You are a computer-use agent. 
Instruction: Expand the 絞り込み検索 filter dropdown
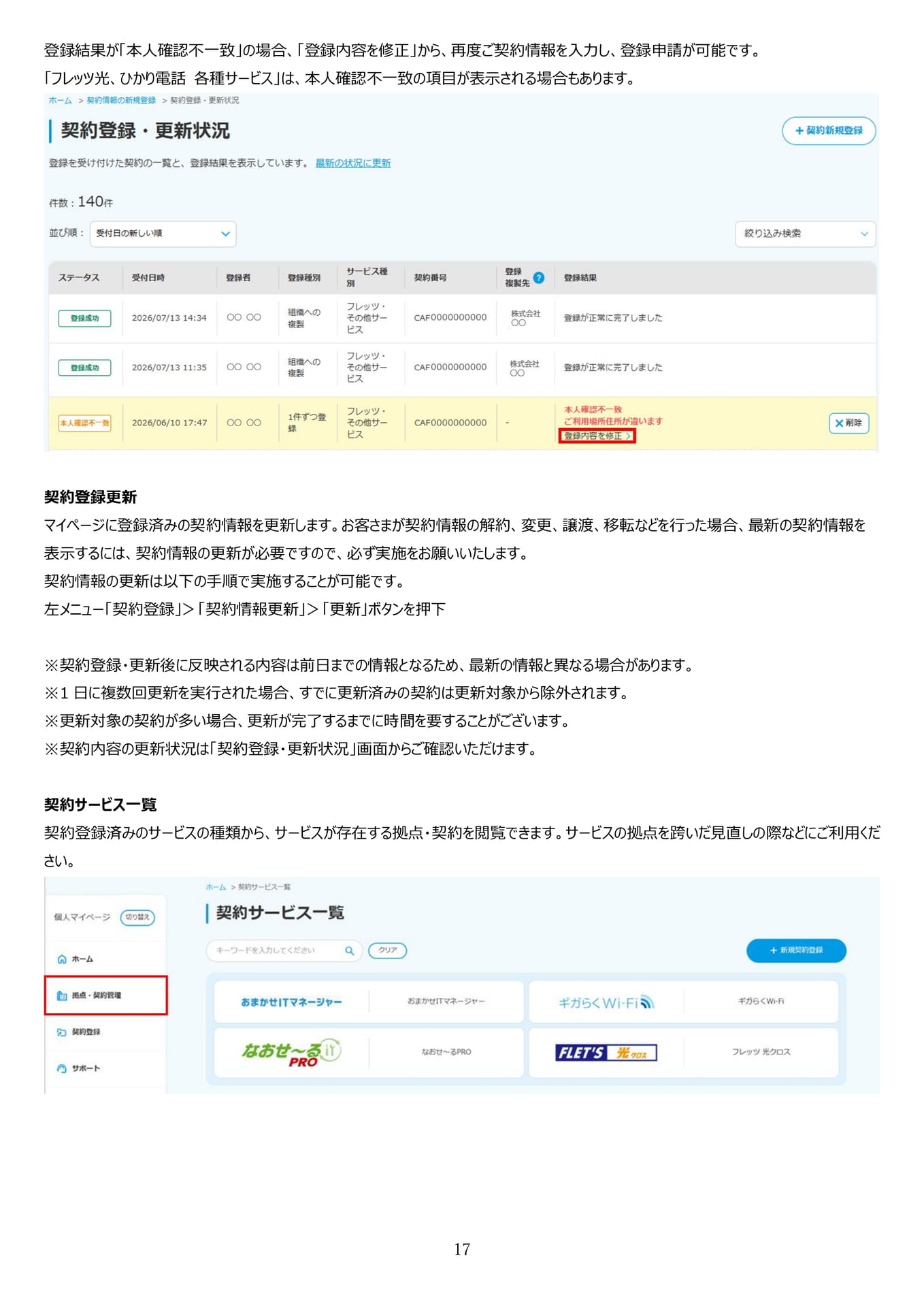pos(805,233)
